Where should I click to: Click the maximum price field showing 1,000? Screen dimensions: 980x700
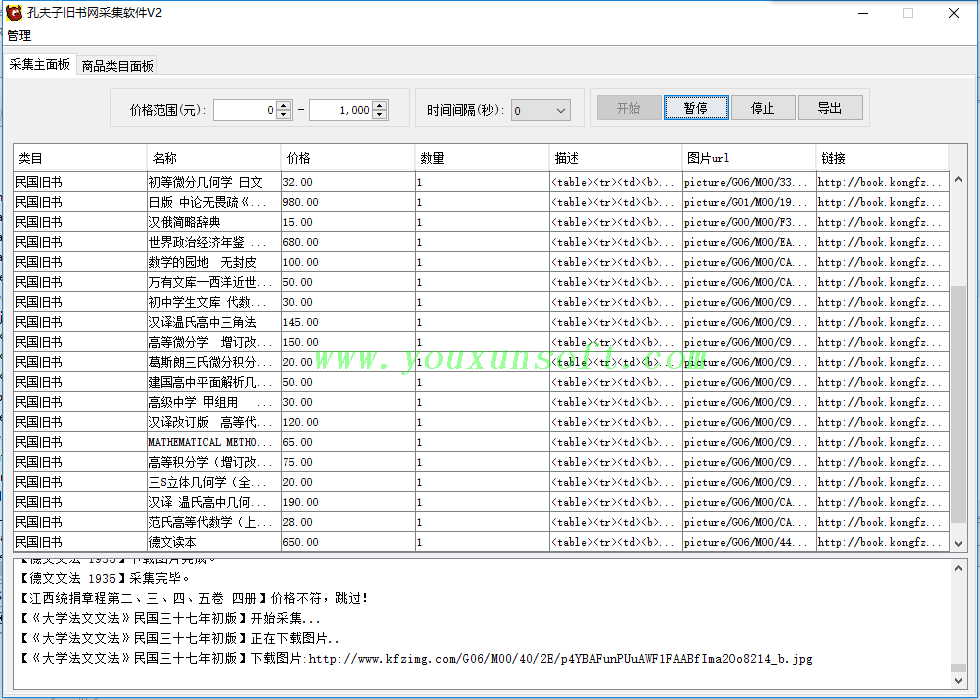click(341, 110)
